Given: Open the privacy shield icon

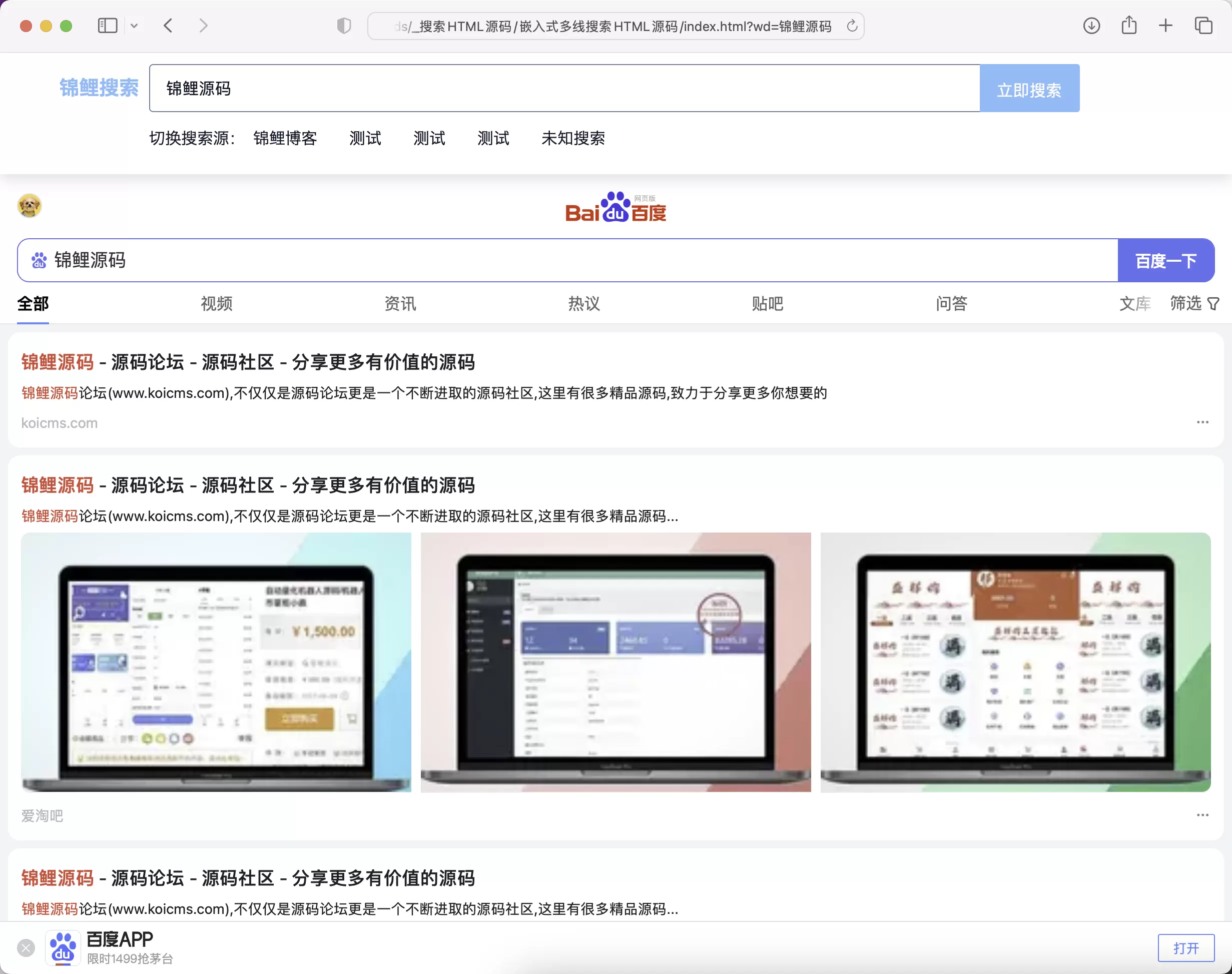Looking at the screenshot, I should pyautogui.click(x=344, y=26).
